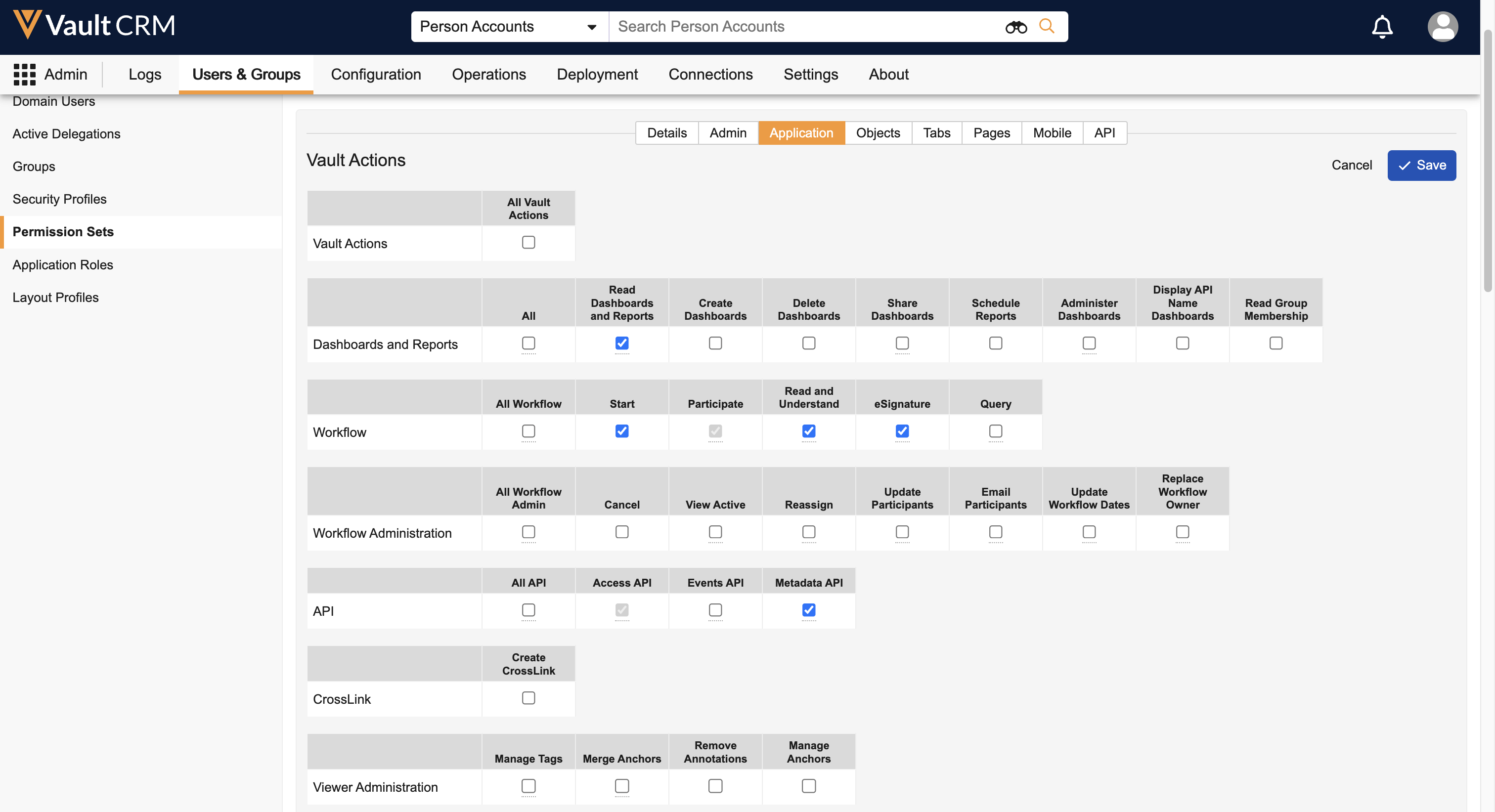Click the Vault CRM logo
Screen dimensions: 1495x812
94,26
